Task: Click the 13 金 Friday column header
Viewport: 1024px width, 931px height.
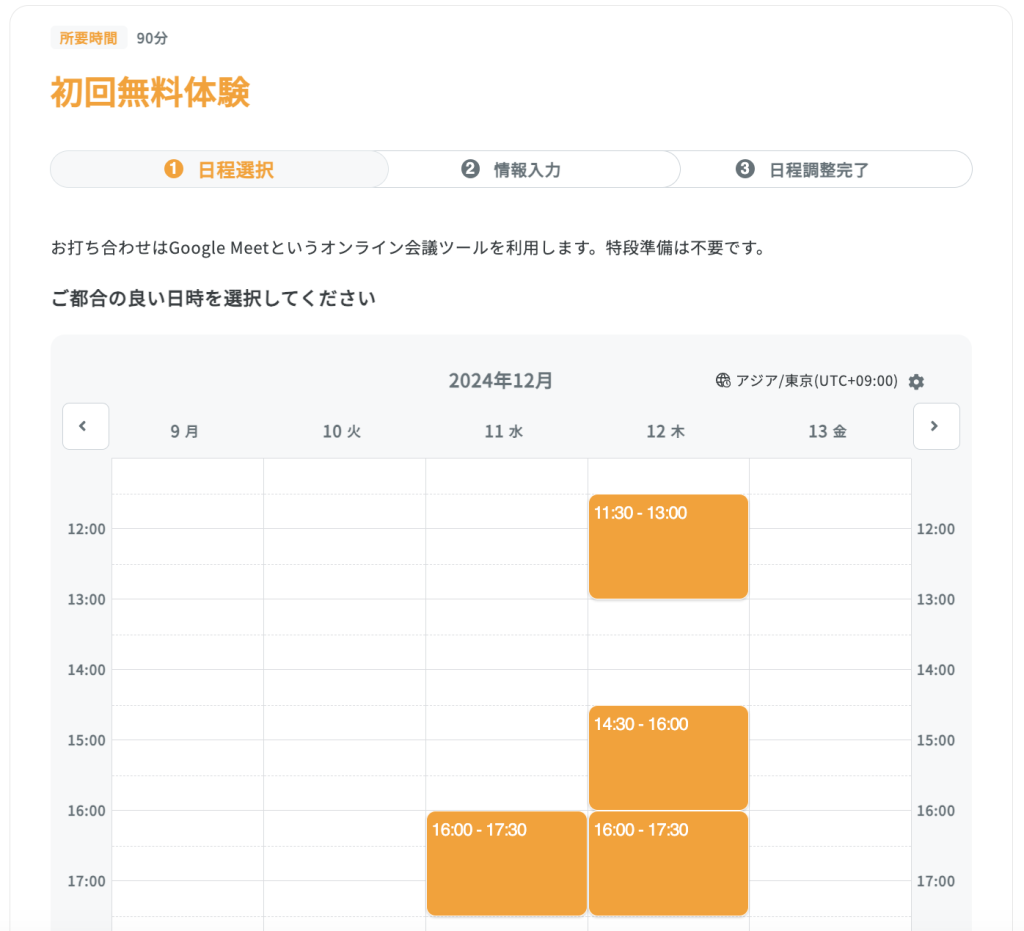Action: tap(827, 432)
